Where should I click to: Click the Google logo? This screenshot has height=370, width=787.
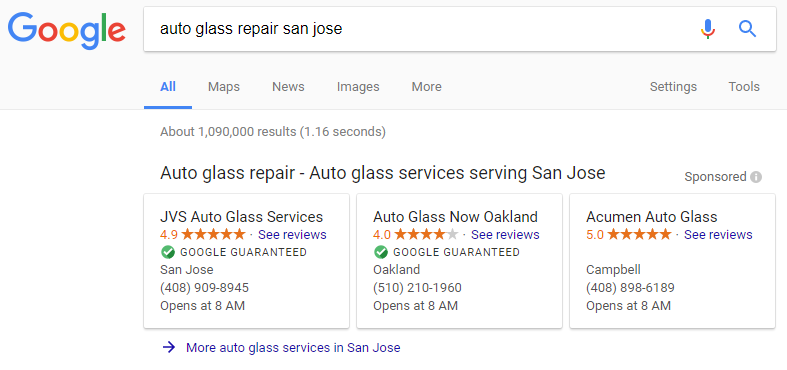(x=66, y=30)
